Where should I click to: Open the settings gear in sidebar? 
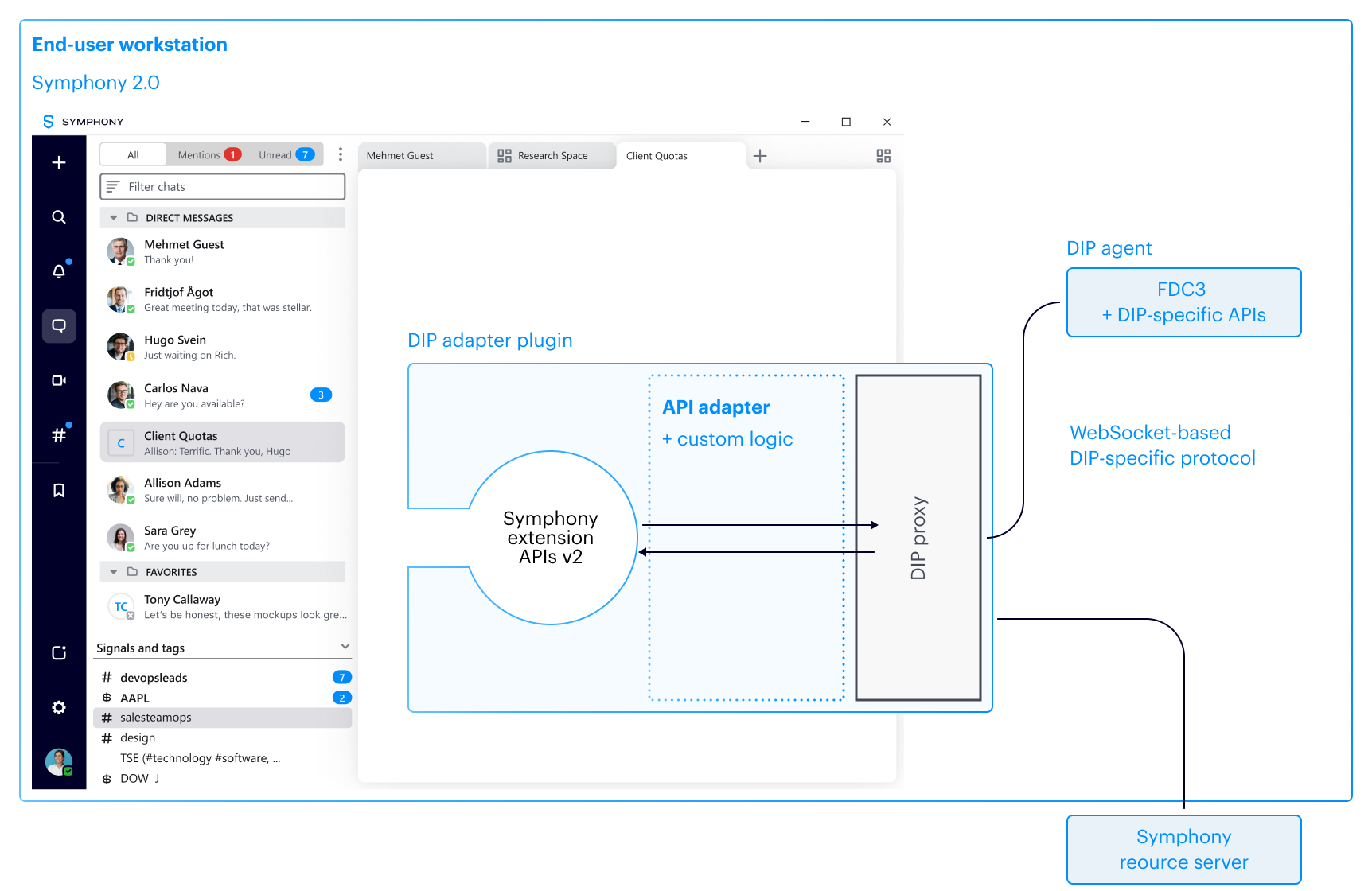[x=58, y=707]
